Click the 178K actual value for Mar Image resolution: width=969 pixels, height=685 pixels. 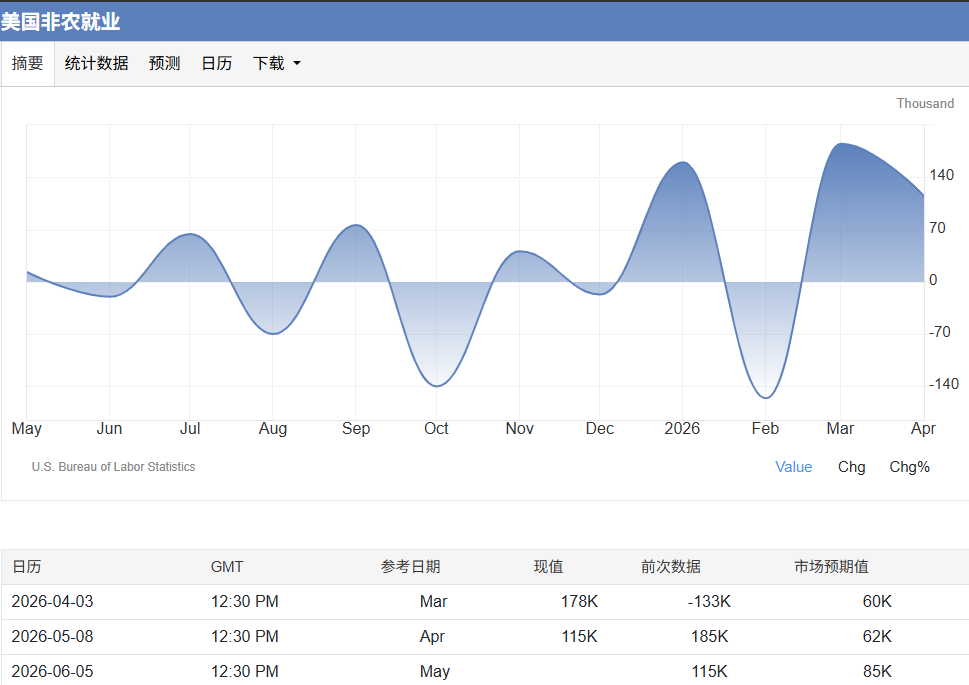(x=579, y=602)
